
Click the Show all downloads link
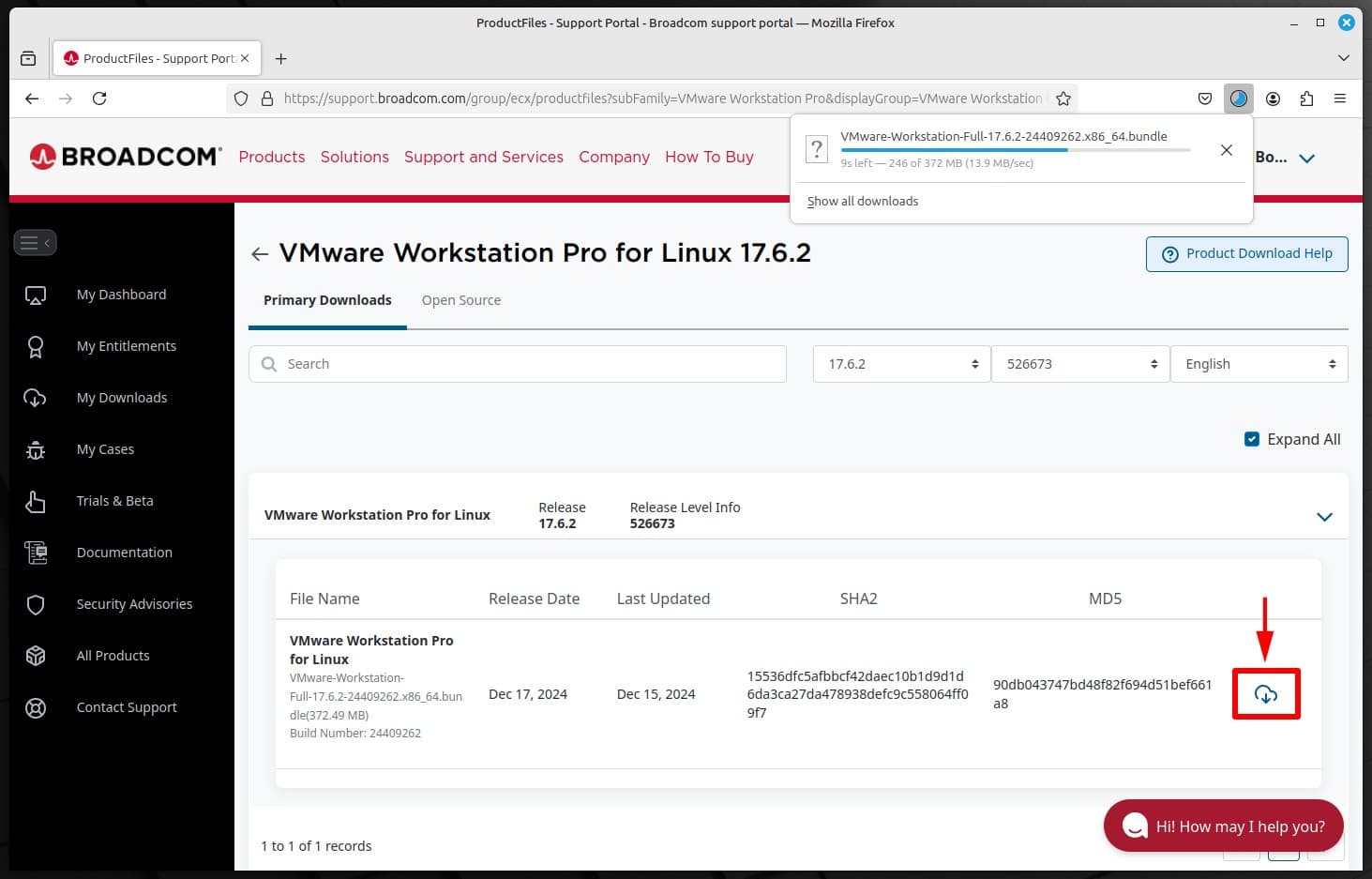point(862,200)
